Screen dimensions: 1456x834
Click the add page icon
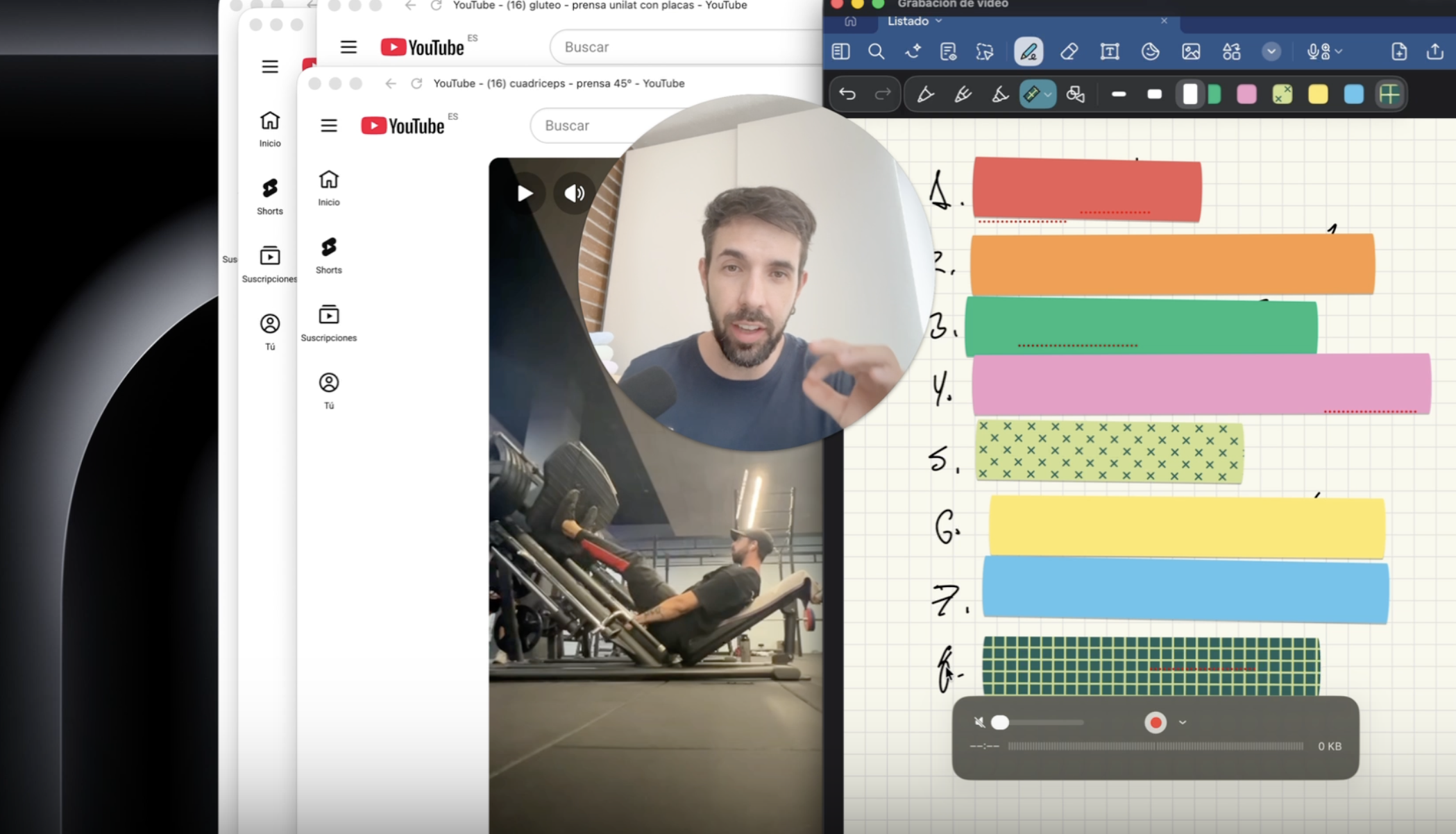[x=1399, y=51]
